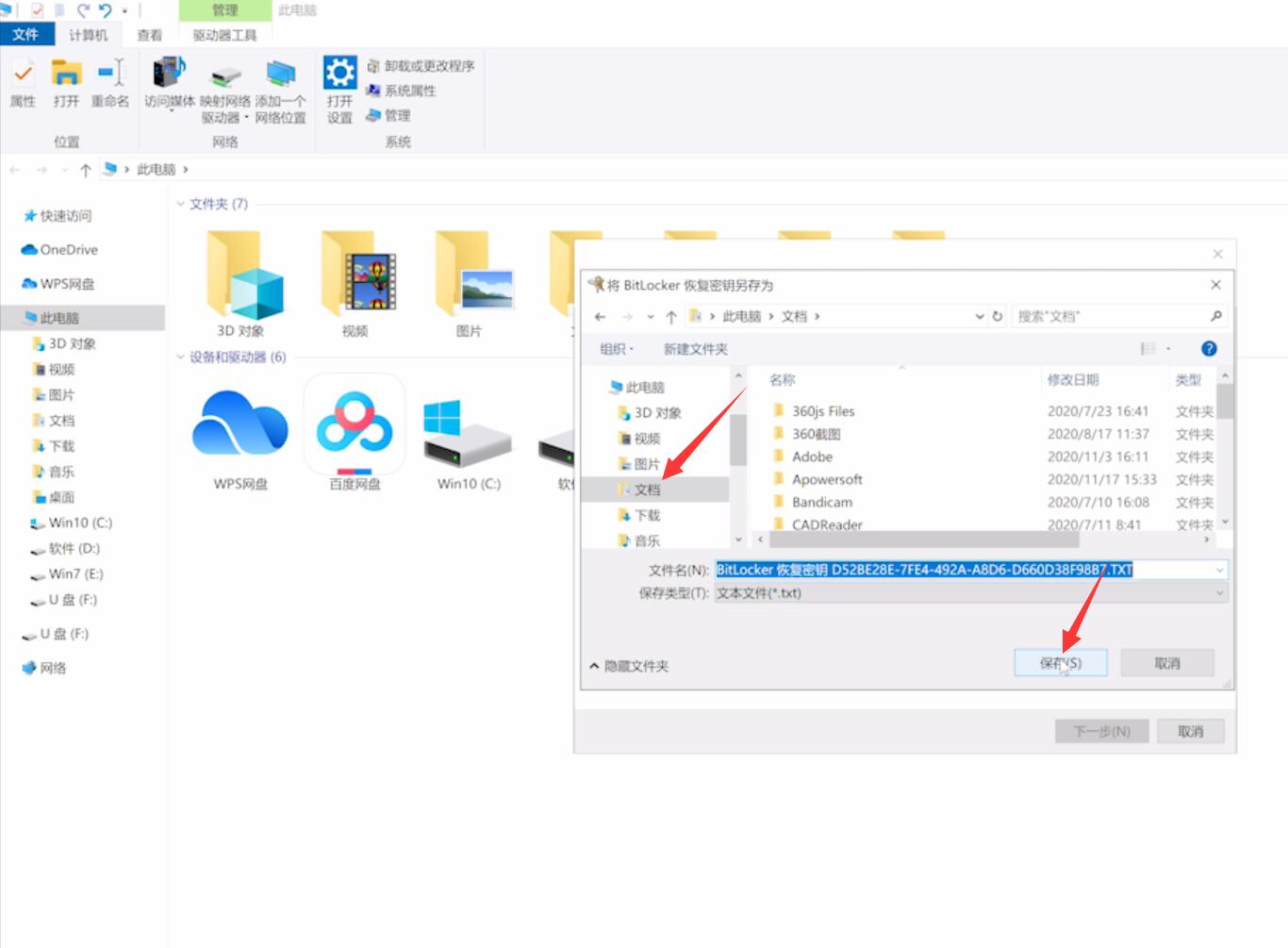Select OneDrive in the Explorer sidebar
Viewport: 1288px width, 948px height.
59,250
